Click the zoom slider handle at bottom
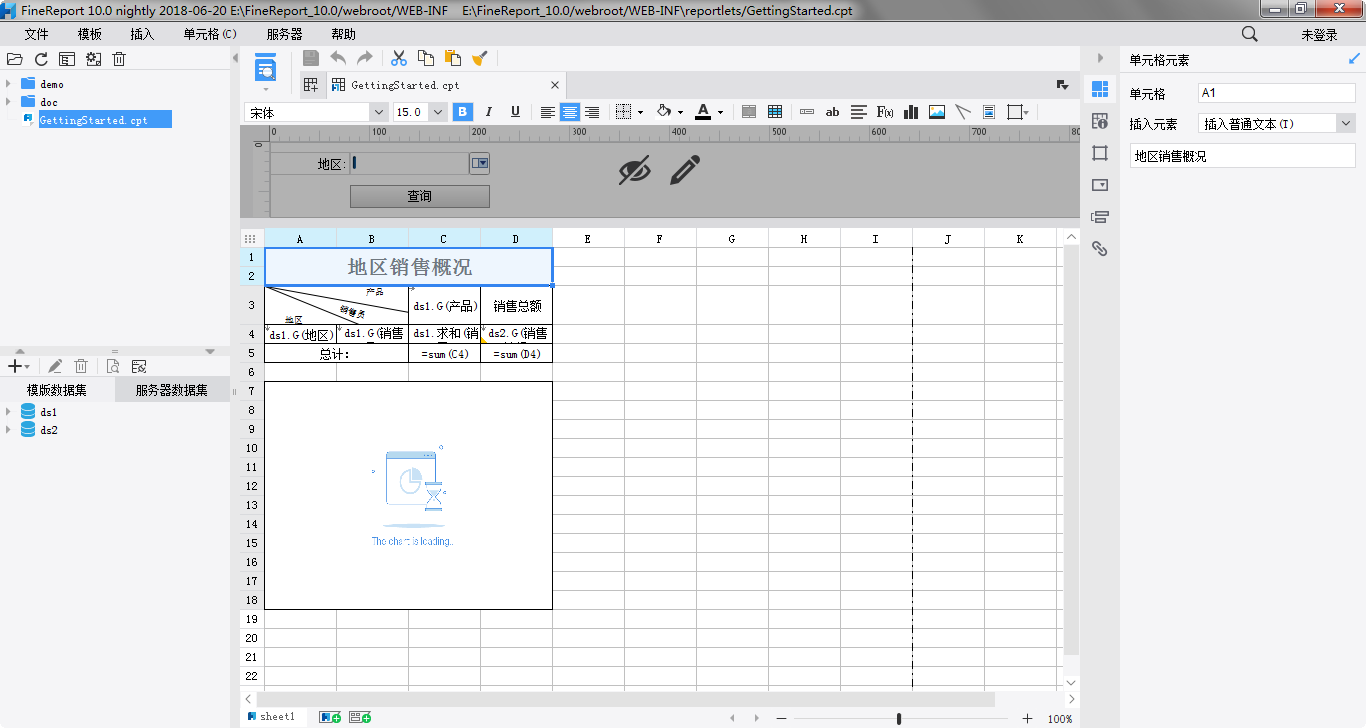Image resolution: width=1366 pixels, height=728 pixels. click(x=899, y=718)
